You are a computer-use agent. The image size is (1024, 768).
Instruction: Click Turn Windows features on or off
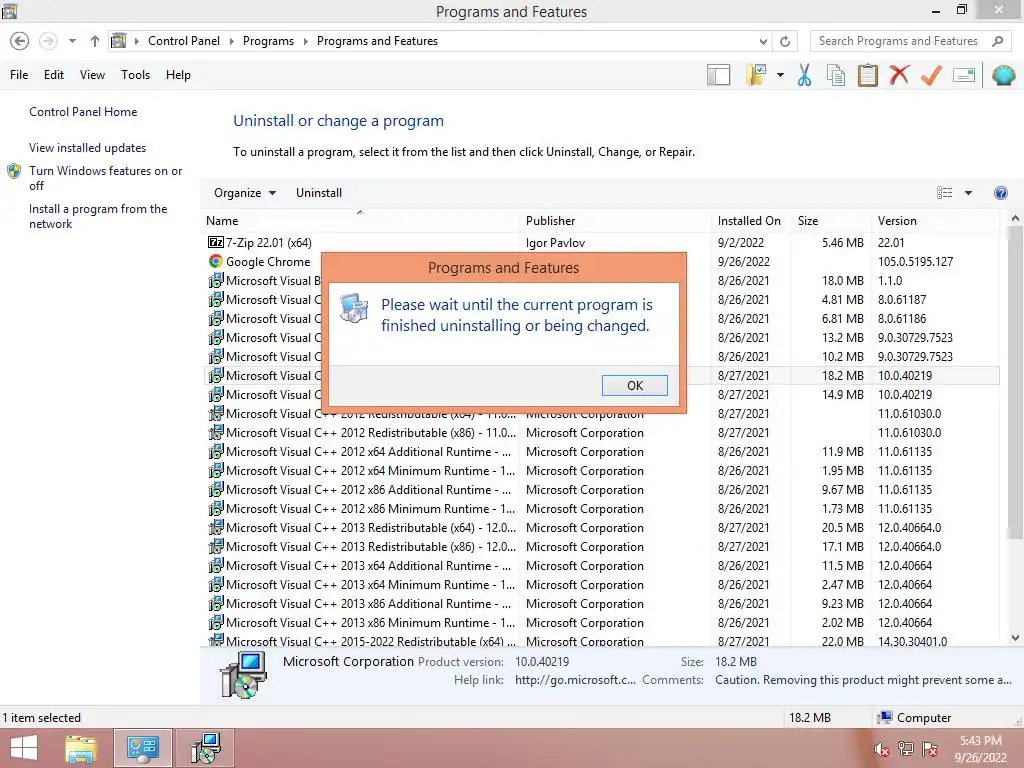point(105,178)
